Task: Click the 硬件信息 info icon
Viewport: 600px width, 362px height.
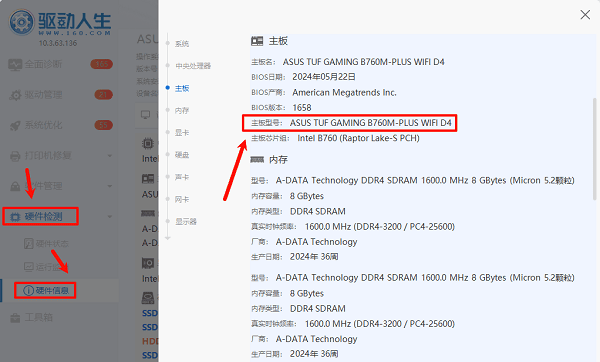Action: coord(29,290)
